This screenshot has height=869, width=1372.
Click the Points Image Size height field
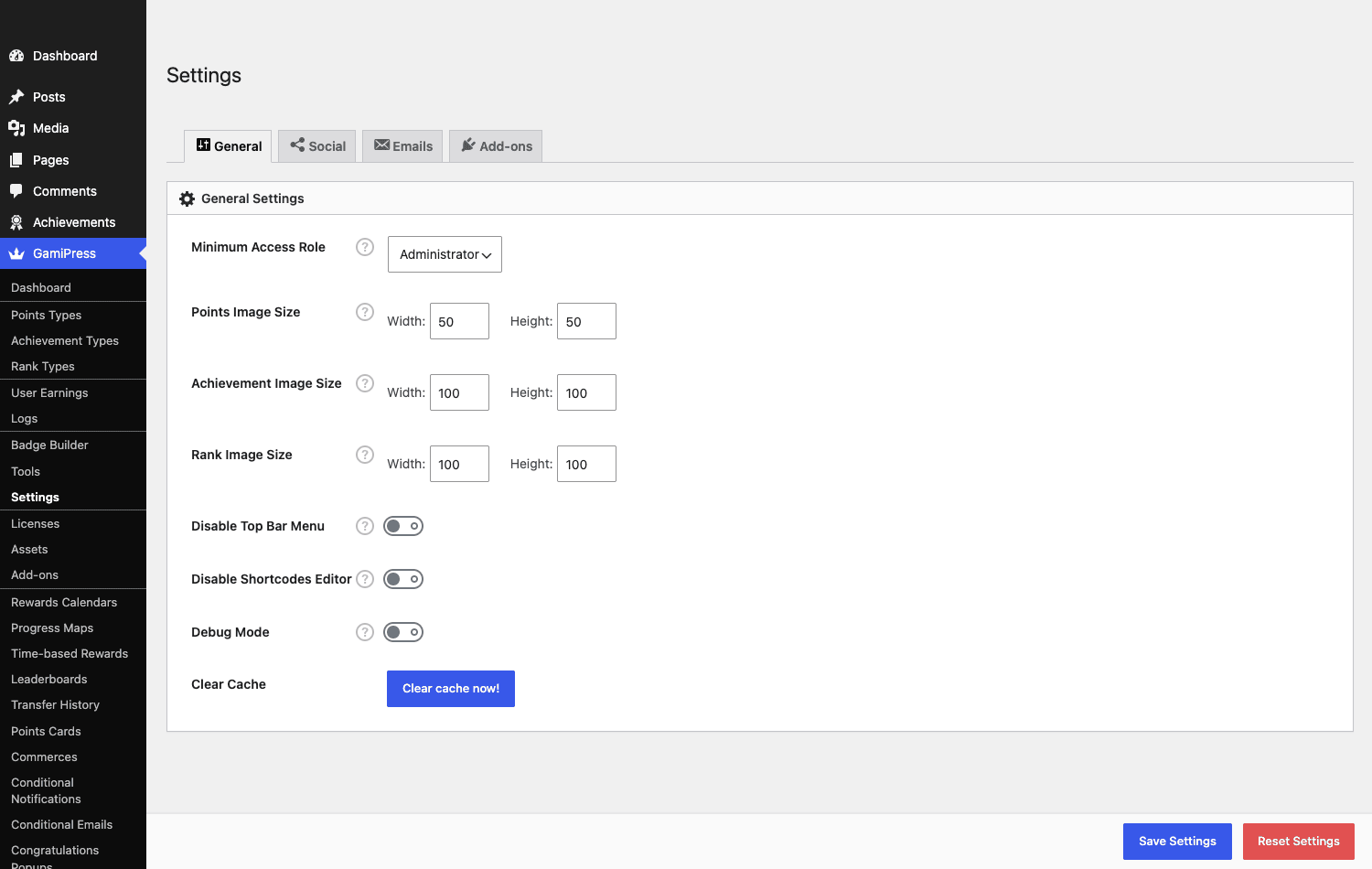586,321
